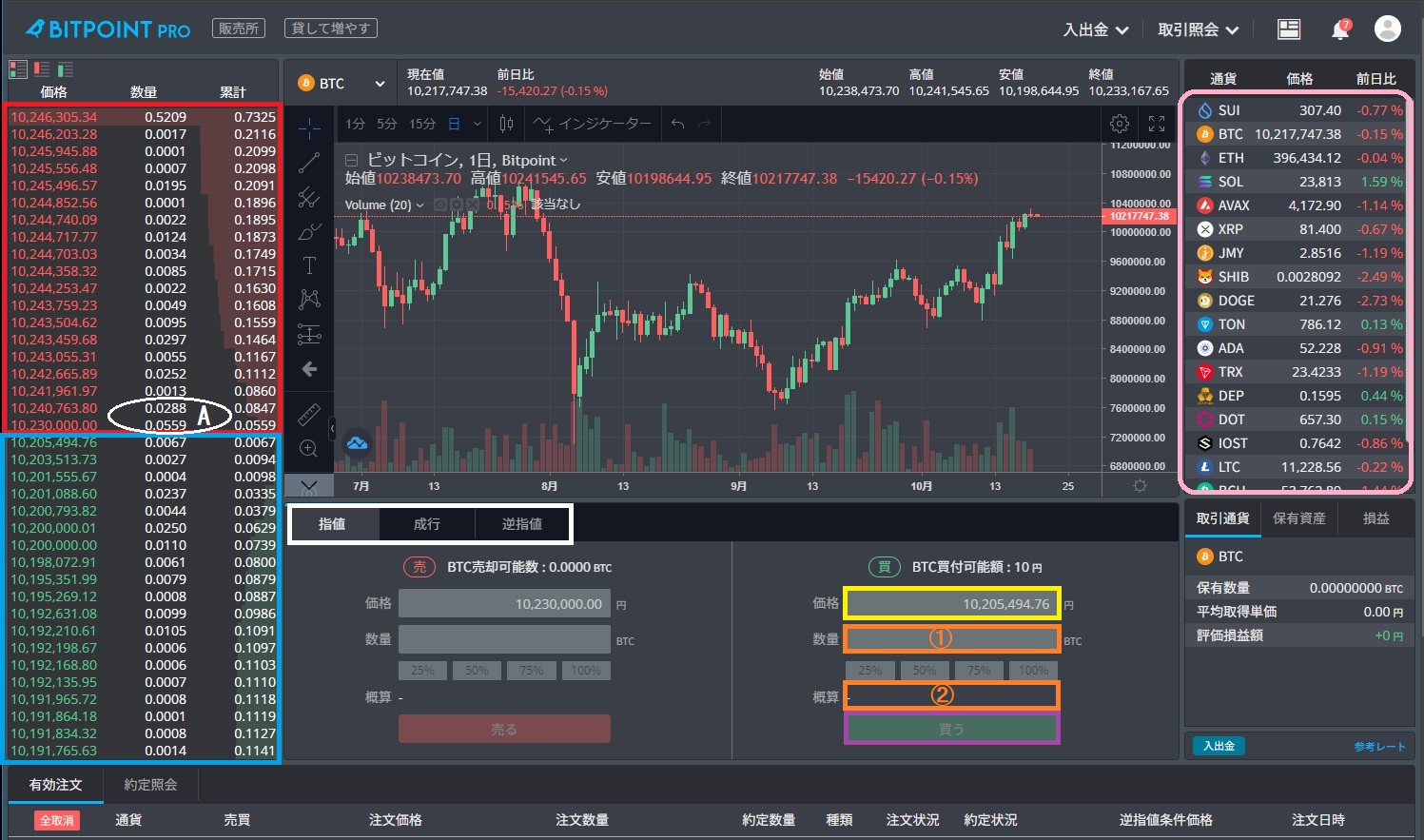This screenshot has width=1424, height=840.
Task: Switch to the 逆指値 stop order tab
Action: (x=522, y=524)
